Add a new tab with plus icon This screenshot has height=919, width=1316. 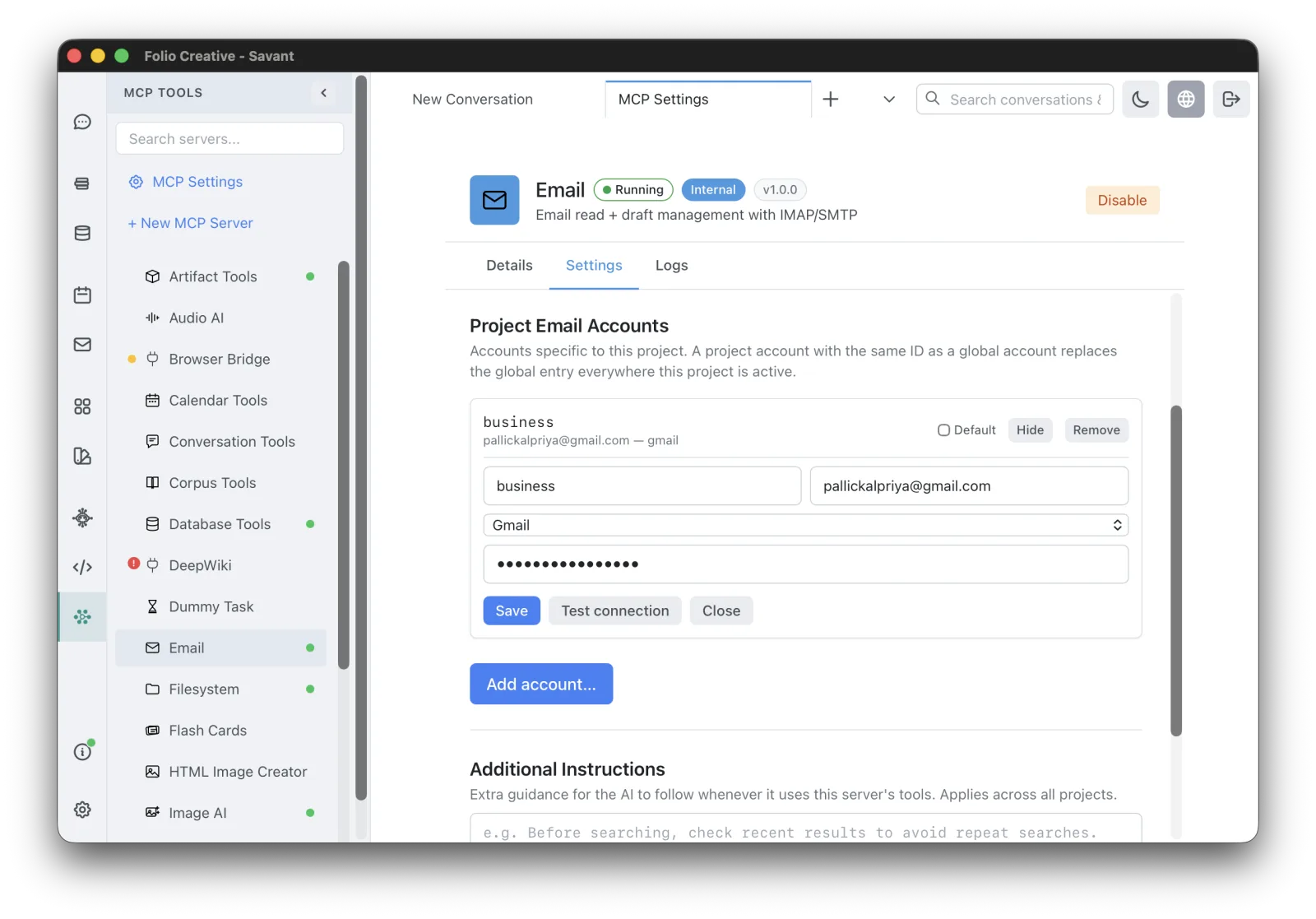coord(831,100)
